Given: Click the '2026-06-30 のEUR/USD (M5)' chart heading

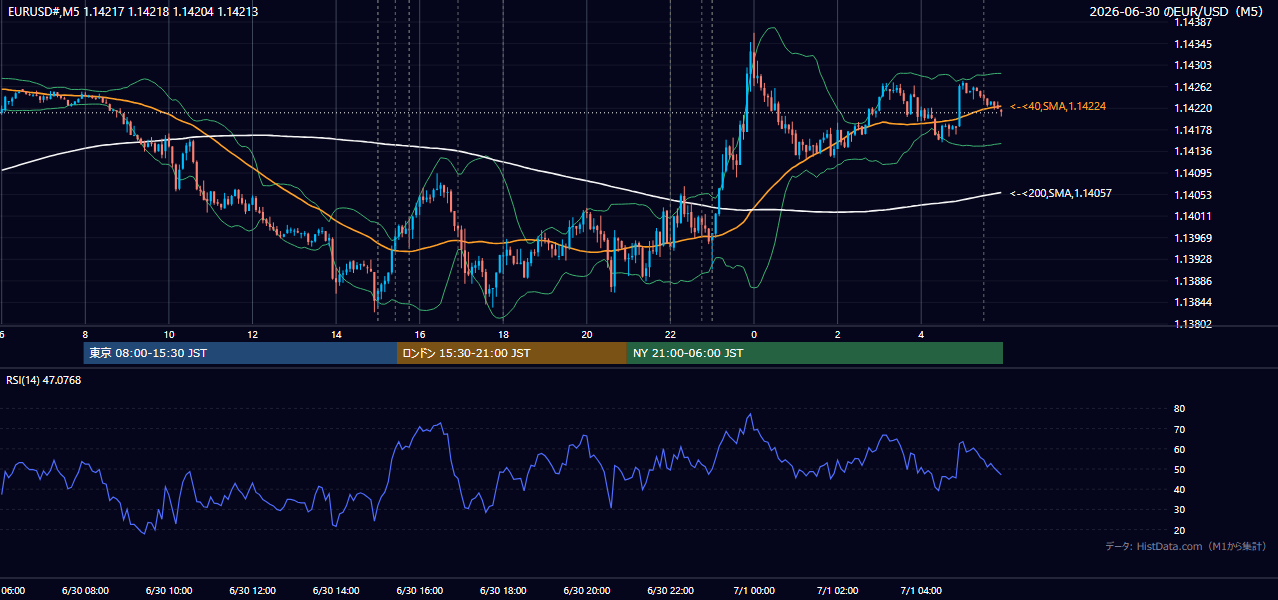Looking at the screenshot, I should (1177, 12).
